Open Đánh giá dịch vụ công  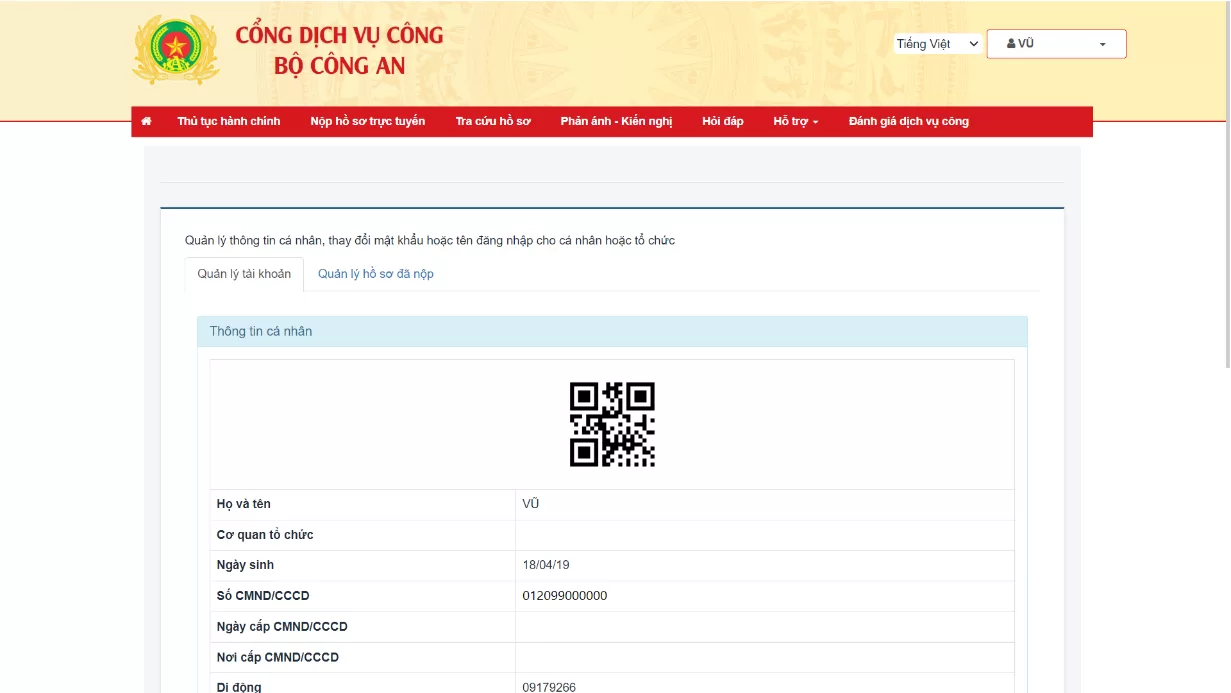coord(909,121)
